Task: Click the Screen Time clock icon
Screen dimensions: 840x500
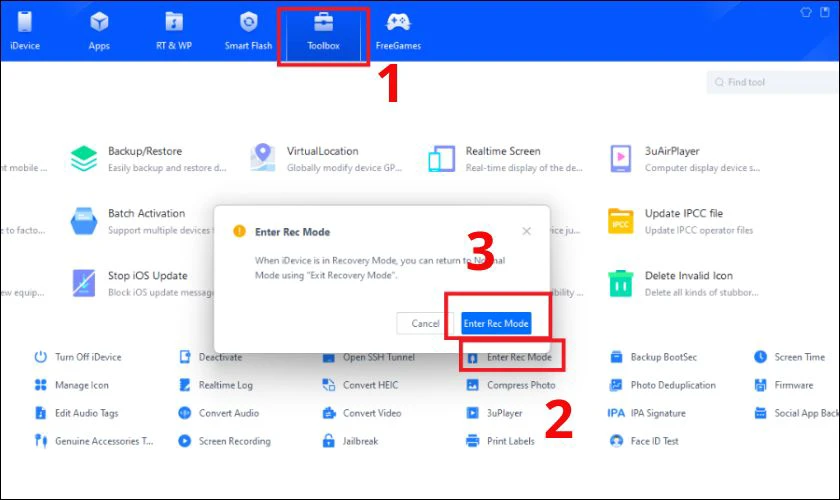Action: [760, 357]
